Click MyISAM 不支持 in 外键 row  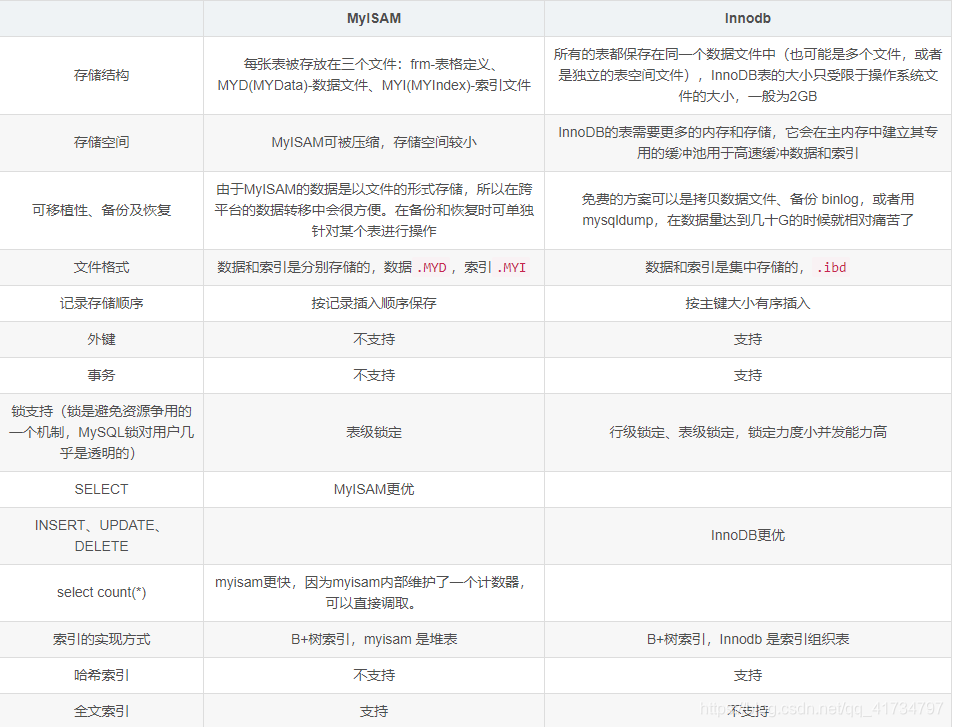coord(374,339)
